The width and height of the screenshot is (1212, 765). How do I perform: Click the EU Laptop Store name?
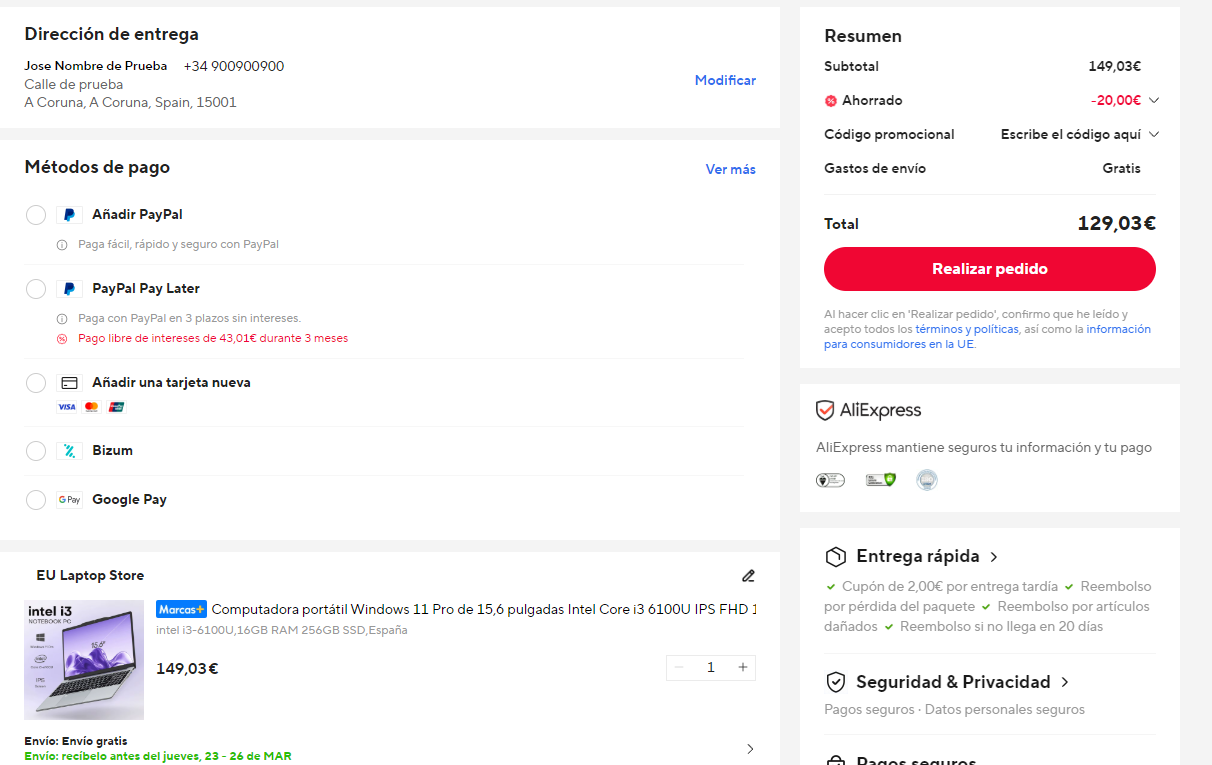click(90, 576)
